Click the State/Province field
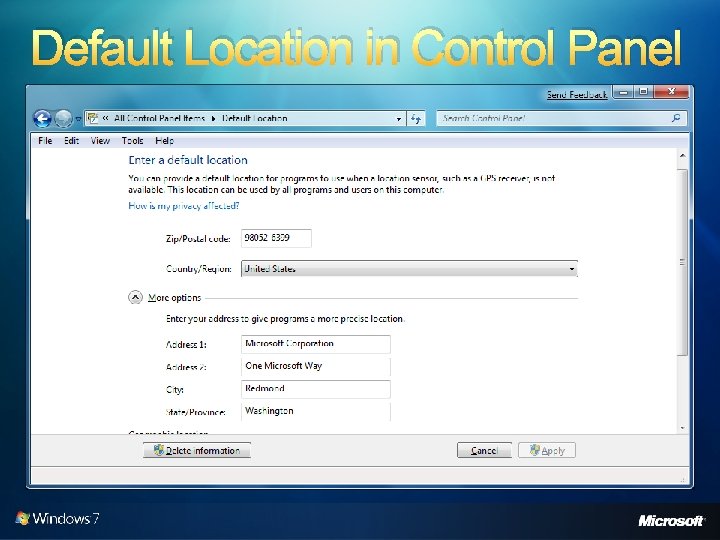The height and width of the screenshot is (540, 720). coord(316,411)
